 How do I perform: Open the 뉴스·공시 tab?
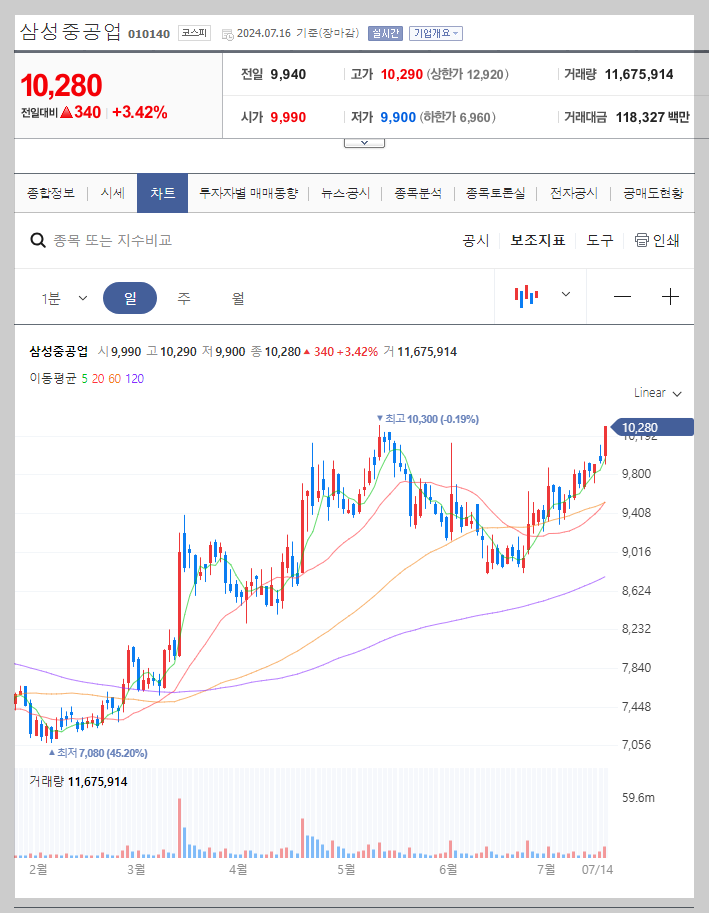click(x=346, y=193)
